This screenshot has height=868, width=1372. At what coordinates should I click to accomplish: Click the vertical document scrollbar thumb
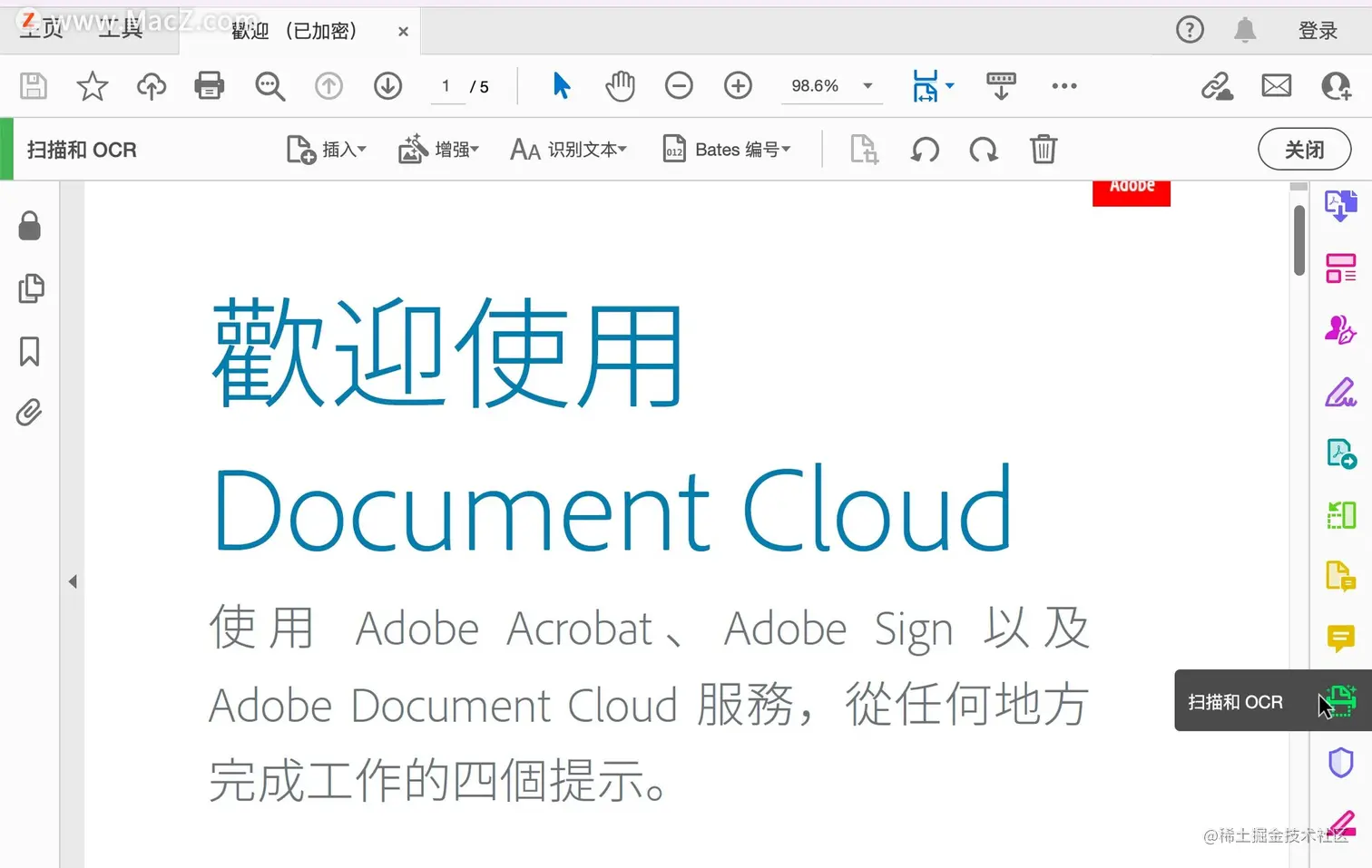(x=1299, y=240)
